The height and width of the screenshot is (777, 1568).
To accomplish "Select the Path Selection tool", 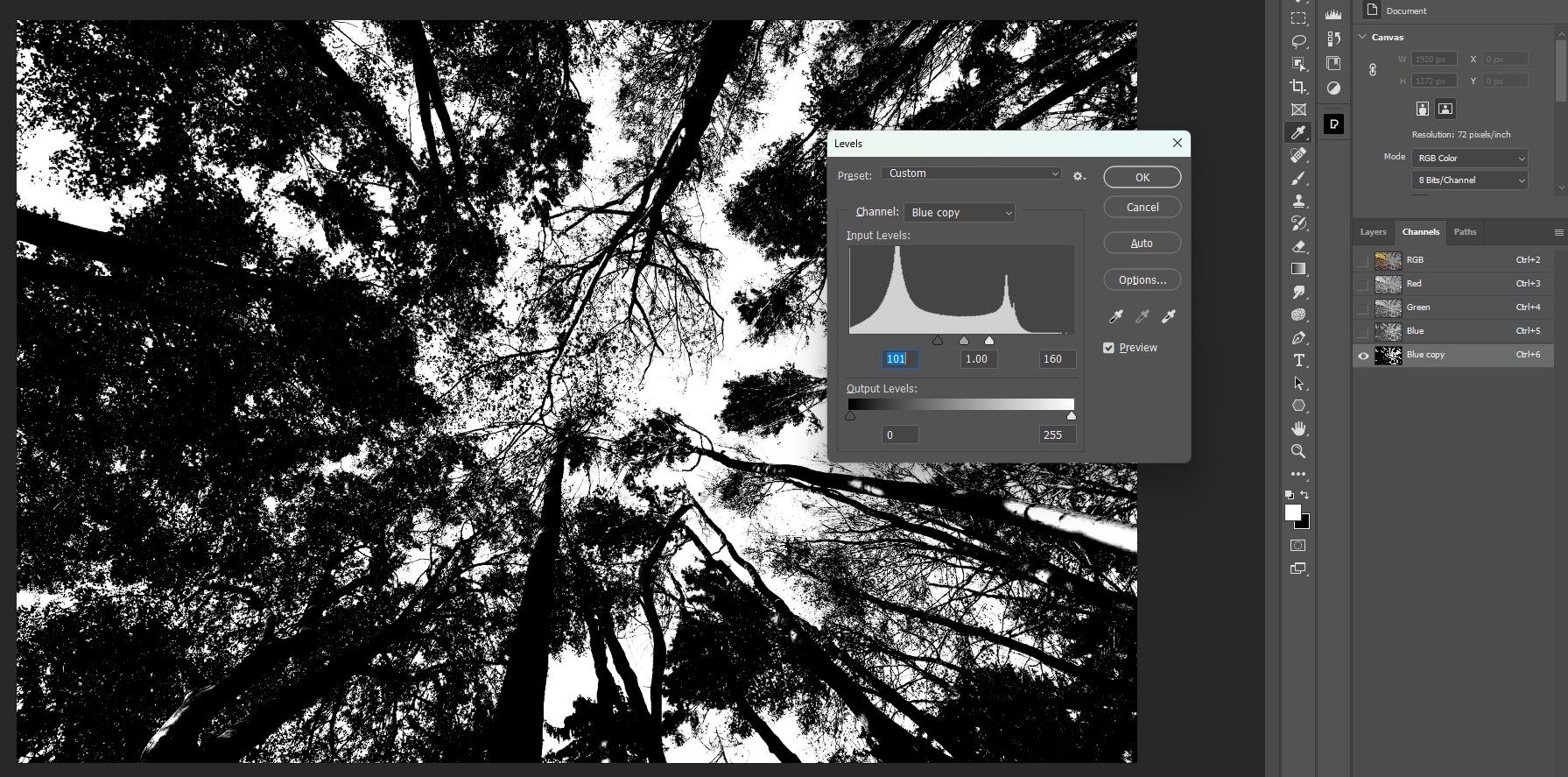I will coord(1298,383).
